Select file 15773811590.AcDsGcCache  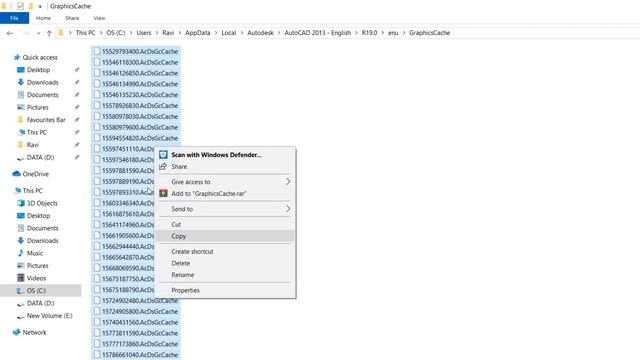pos(136,333)
